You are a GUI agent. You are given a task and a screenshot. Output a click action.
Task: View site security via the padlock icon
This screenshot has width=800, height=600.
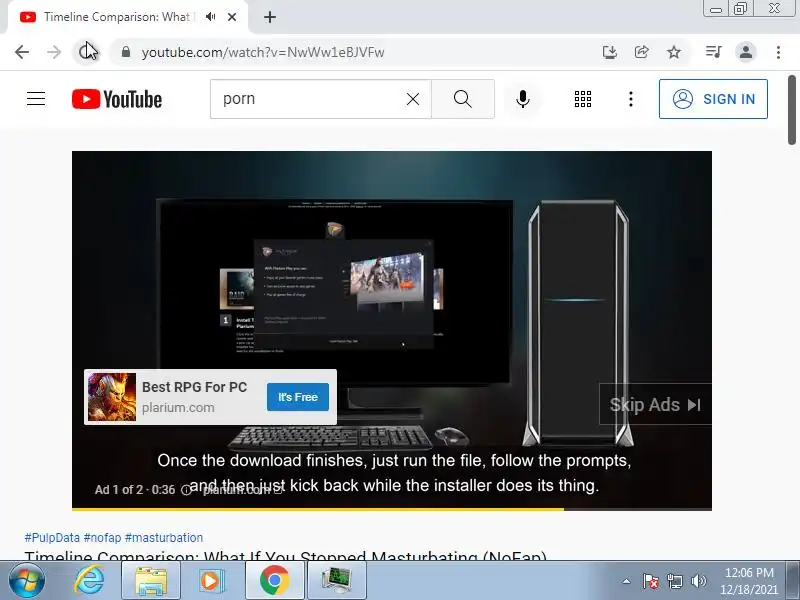(126, 52)
